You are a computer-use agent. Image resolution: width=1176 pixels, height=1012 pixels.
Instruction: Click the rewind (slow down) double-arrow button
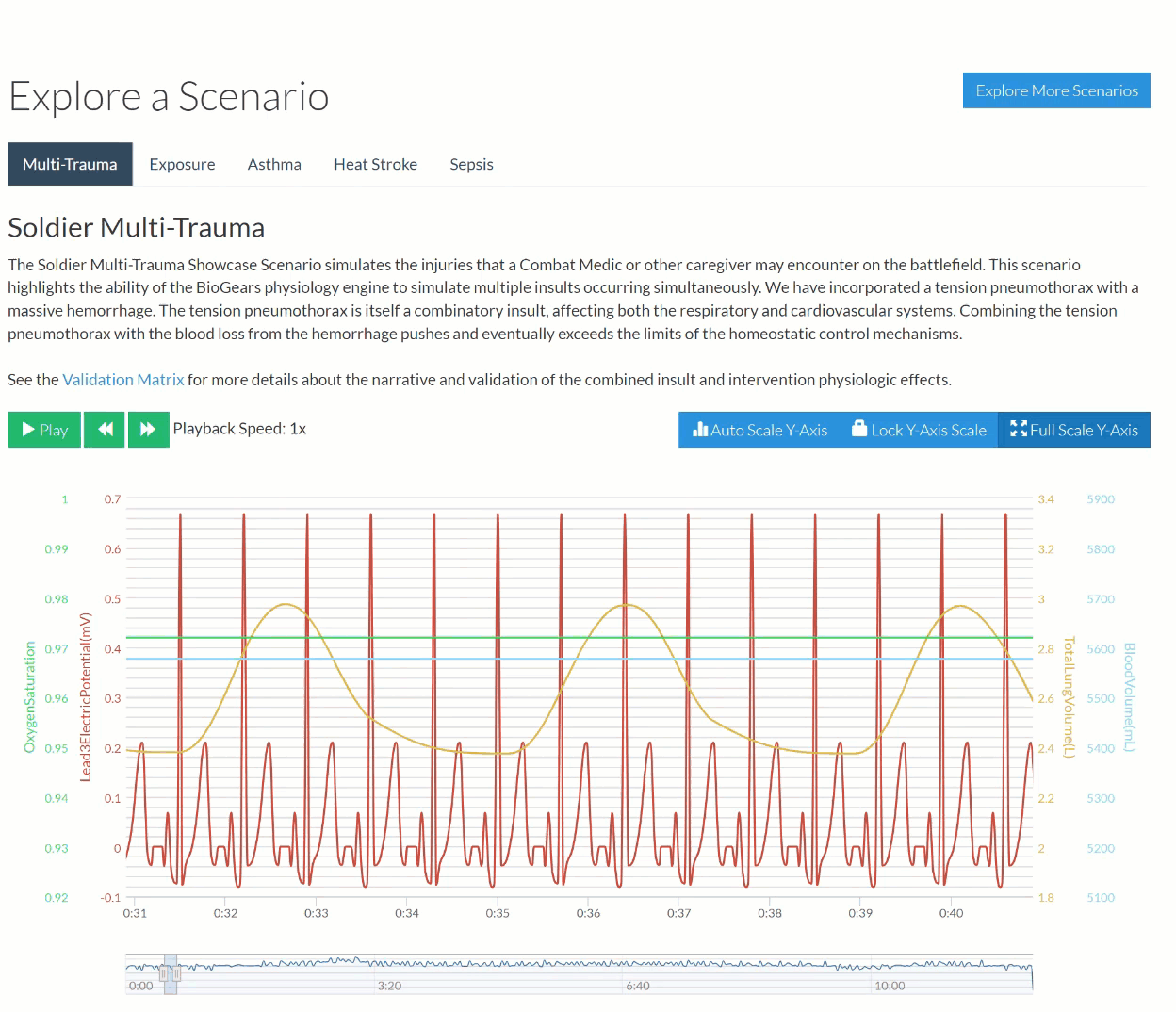click(105, 430)
